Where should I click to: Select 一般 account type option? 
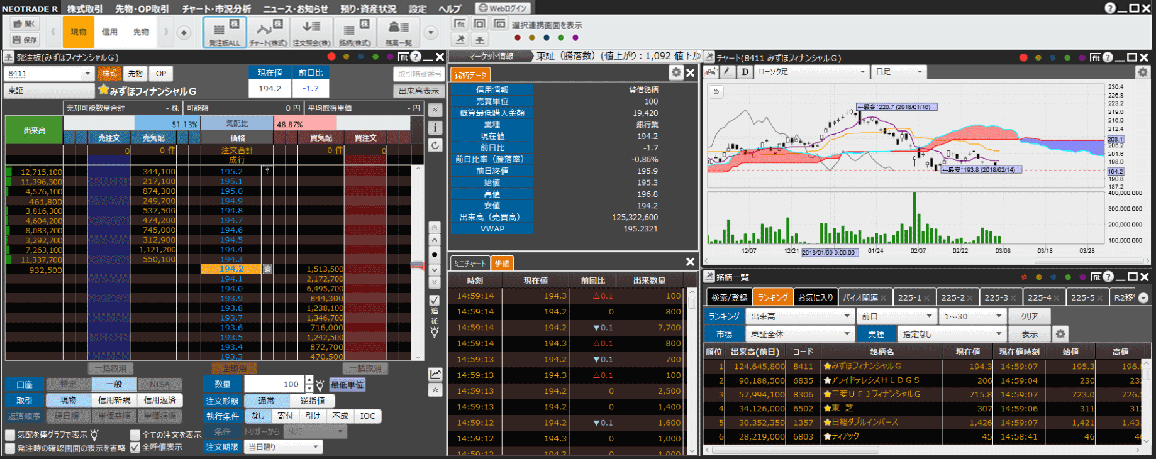pyautogui.click(x=114, y=384)
